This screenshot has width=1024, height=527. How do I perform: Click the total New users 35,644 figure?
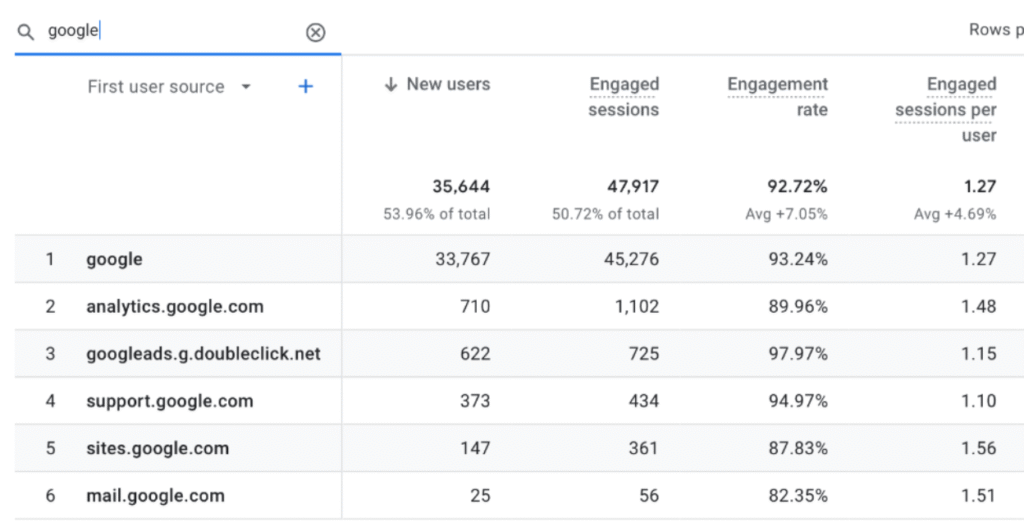pyautogui.click(x=460, y=187)
